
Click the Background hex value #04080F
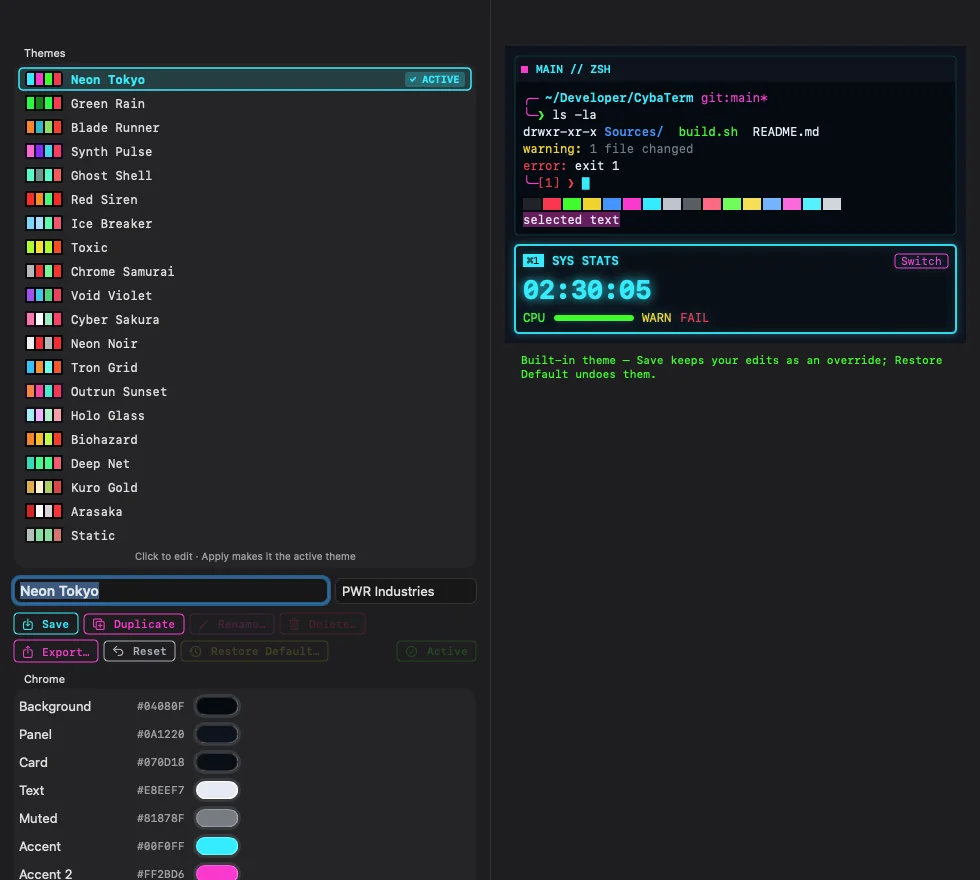161,706
